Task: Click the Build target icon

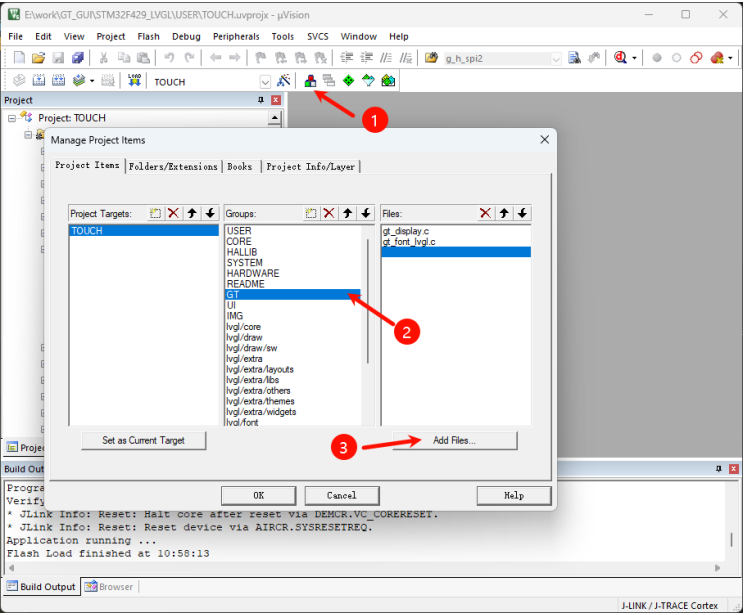Action: 38,81
